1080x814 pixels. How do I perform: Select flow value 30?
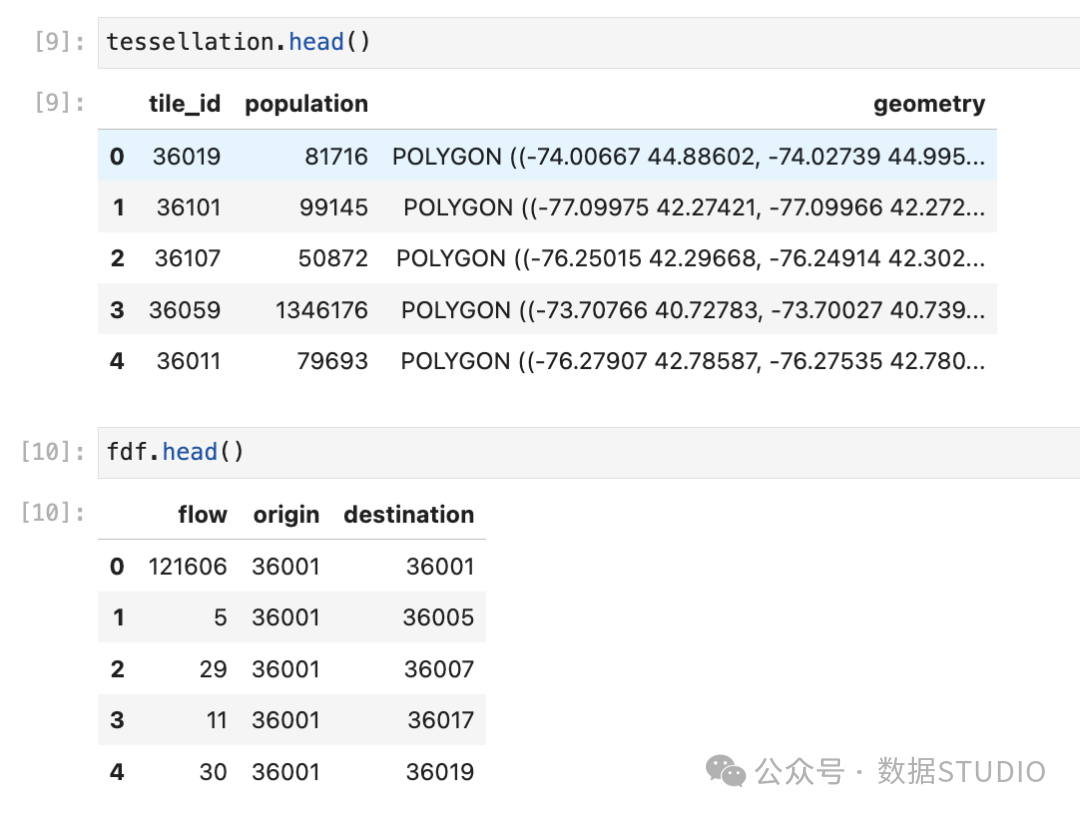(213, 771)
